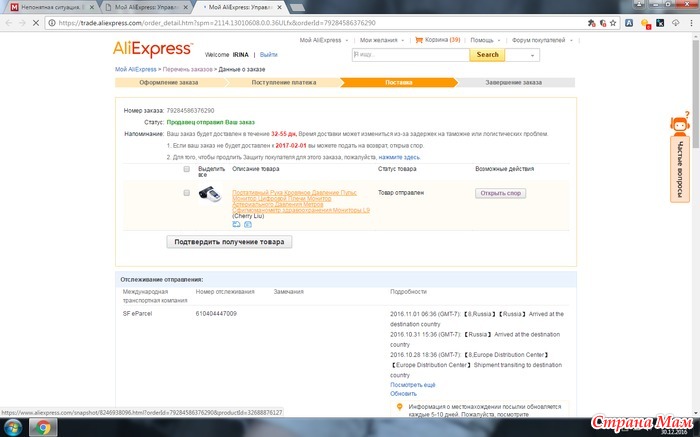Click the 'Частые вопросы' side tab
700x437 pixels.
click(x=680, y=170)
